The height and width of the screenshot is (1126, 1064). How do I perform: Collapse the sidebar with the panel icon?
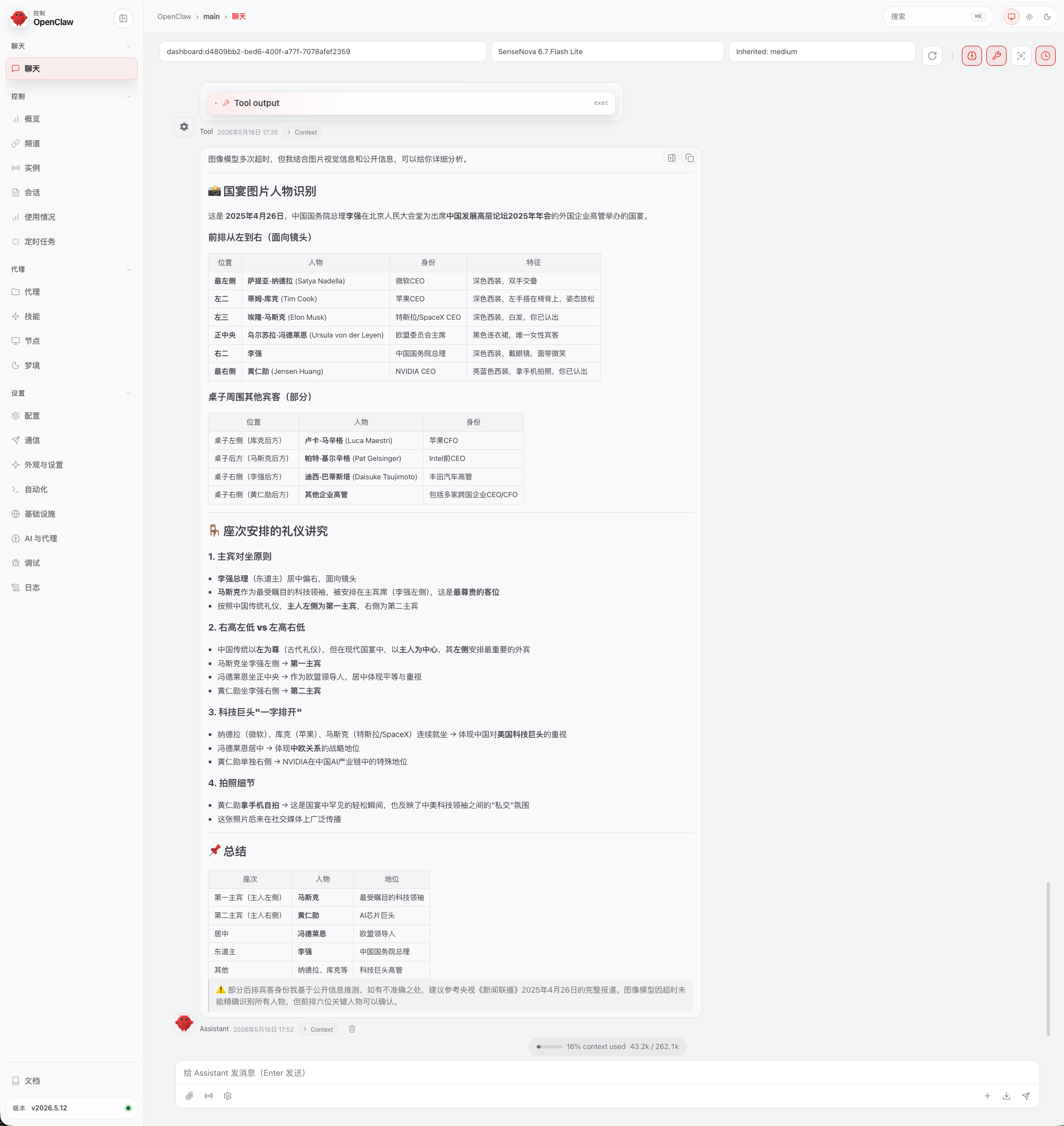pos(123,19)
